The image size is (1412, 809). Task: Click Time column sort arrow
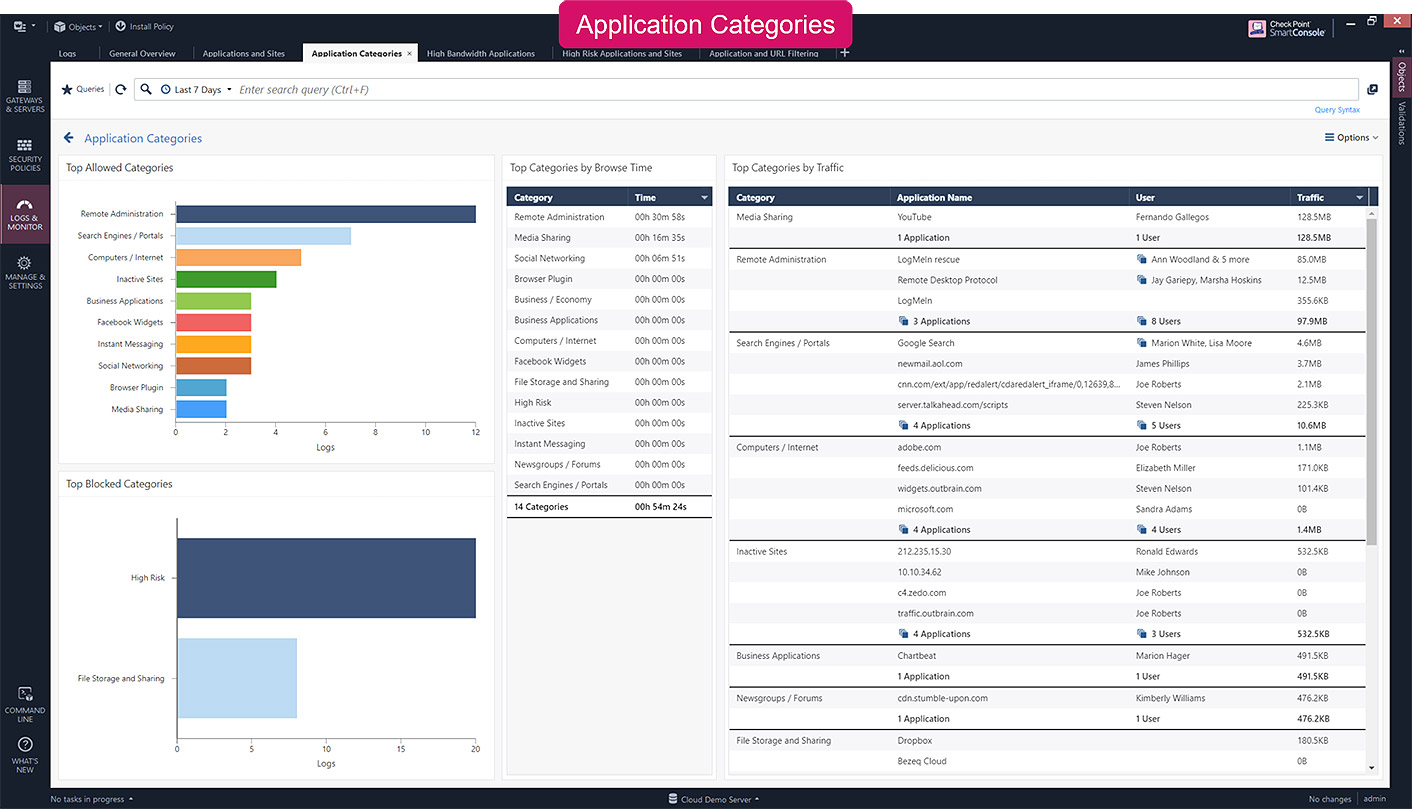coord(704,198)
